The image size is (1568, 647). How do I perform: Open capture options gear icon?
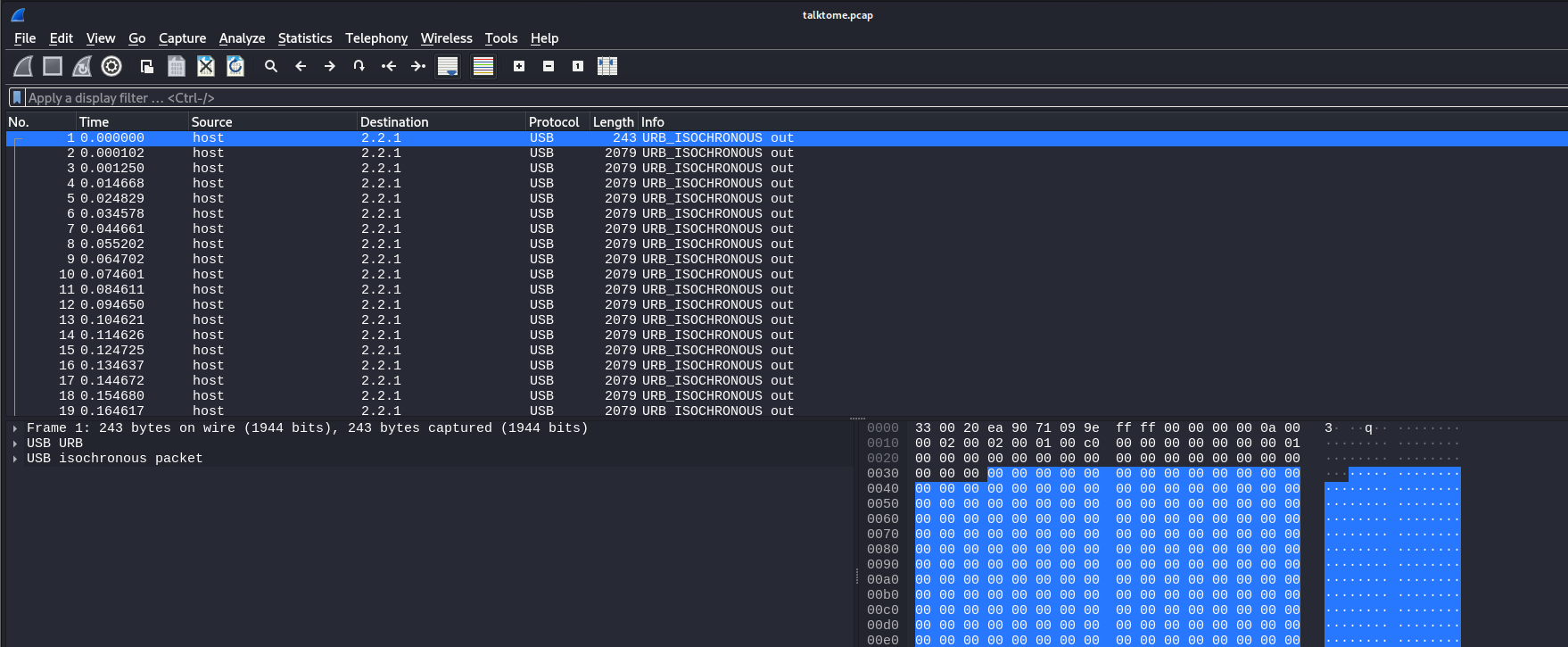pyautogui.click(x=111, y=66)
